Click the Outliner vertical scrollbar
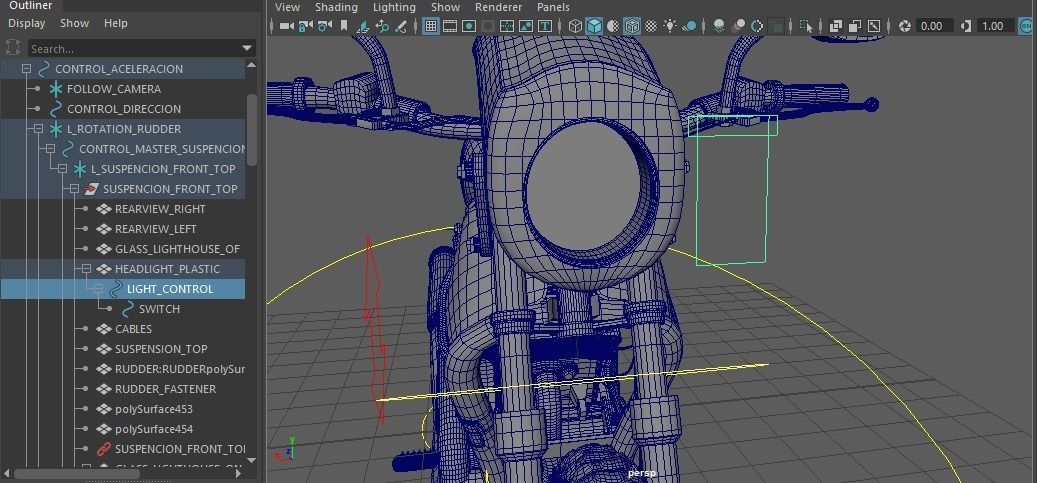This screenshot has height=483, width=1037. pos(252,130)
